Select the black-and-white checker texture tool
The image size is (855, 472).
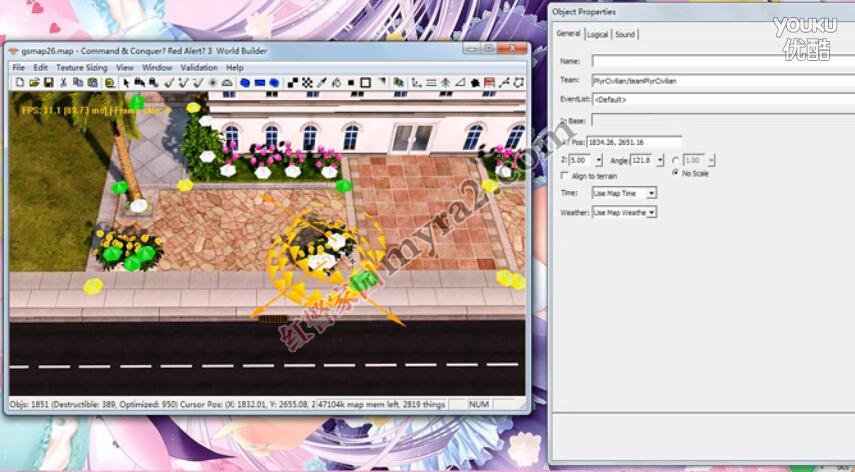pyautogui.click(x=307, y=82)
